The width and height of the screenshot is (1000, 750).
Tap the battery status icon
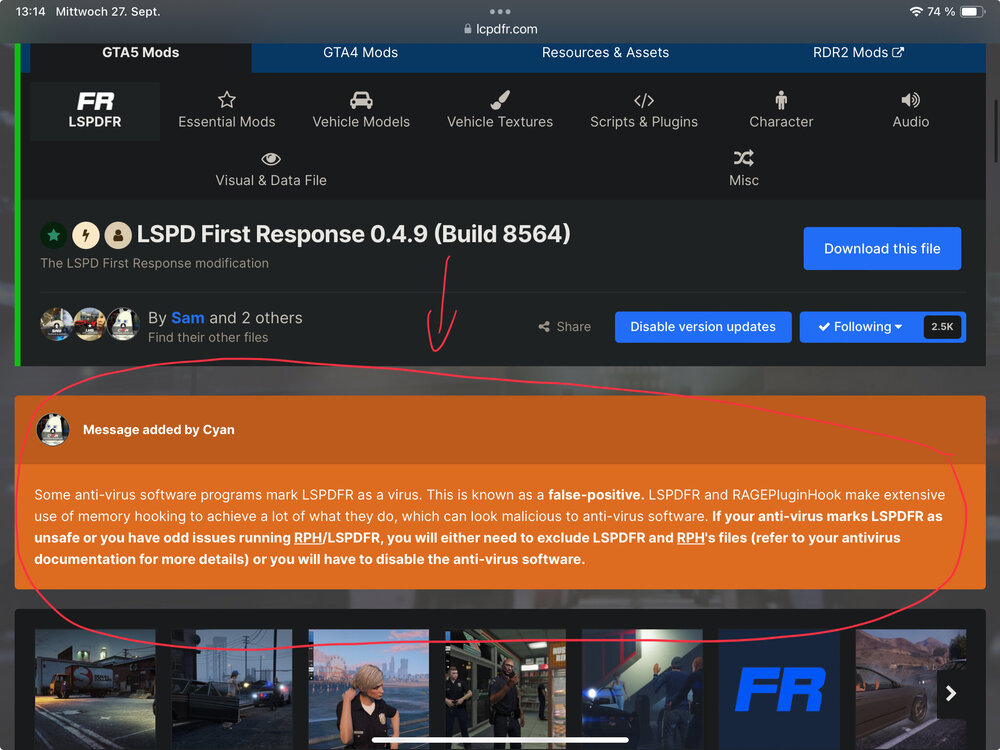[x=972, y=11]
